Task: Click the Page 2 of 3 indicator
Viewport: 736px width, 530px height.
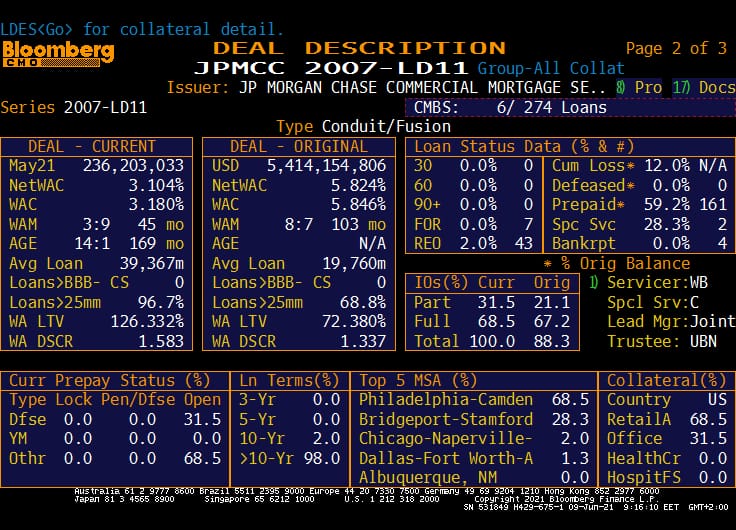Action: (x=676, y=48)
